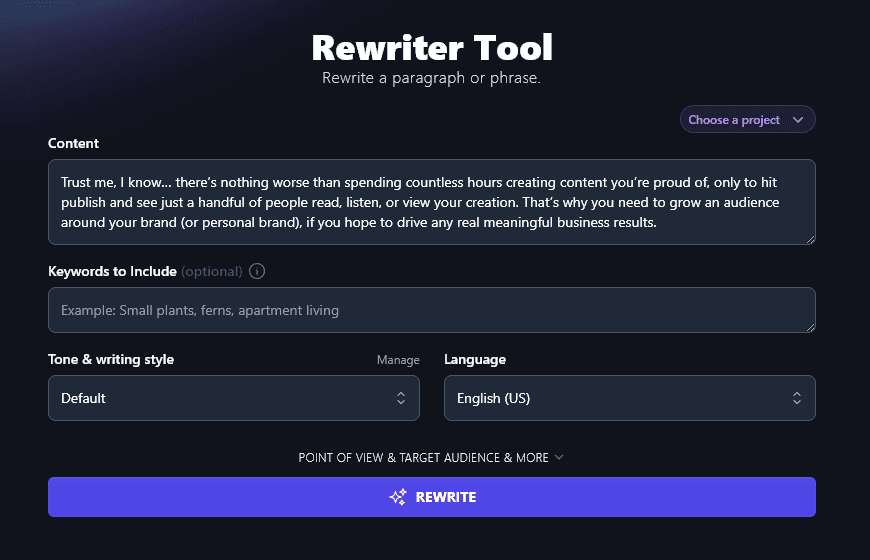Click the sparkle icon on the Rewrite button
The height and width of the screenshot is (560, 870).
(x=397, y=497)
